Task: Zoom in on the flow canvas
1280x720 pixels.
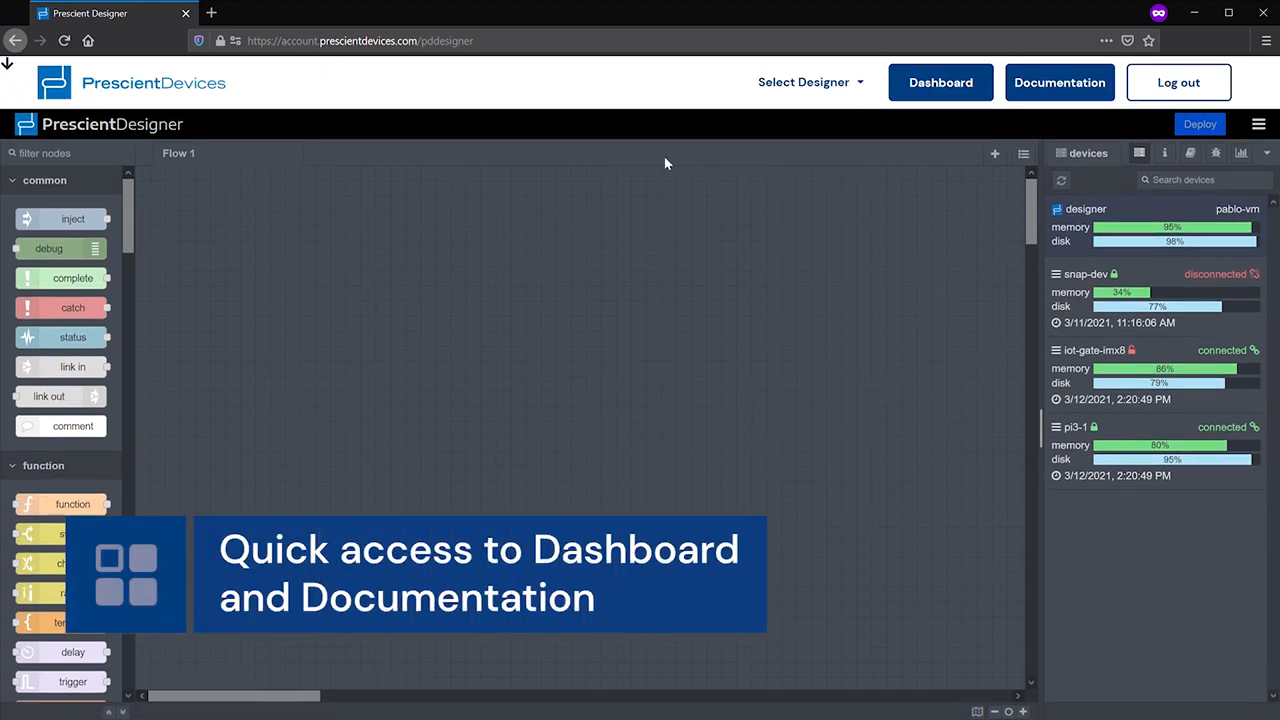Action: [1022, 711]
